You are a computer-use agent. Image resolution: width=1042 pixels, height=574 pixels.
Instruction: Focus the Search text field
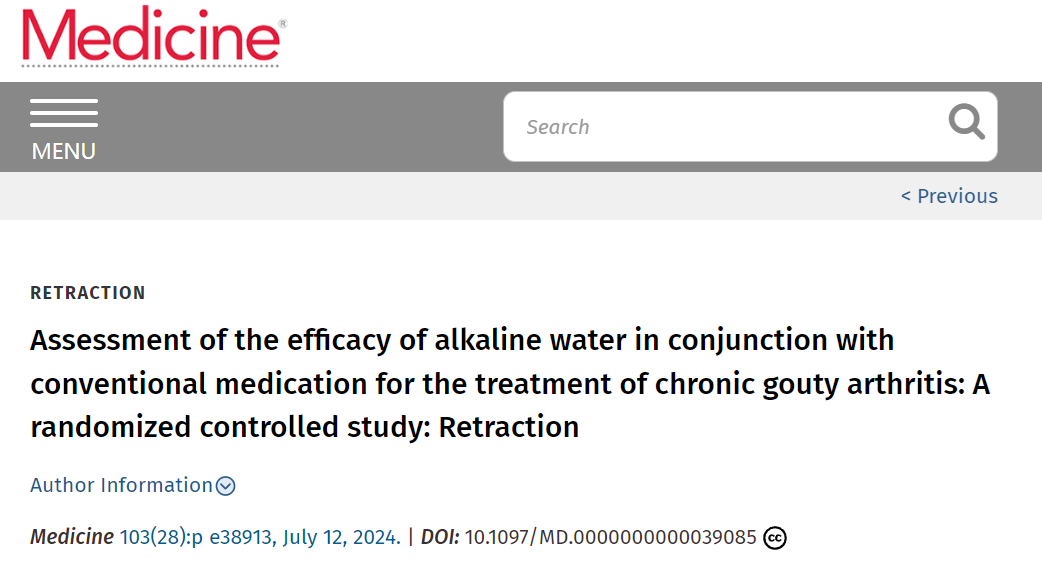(724, 127)
